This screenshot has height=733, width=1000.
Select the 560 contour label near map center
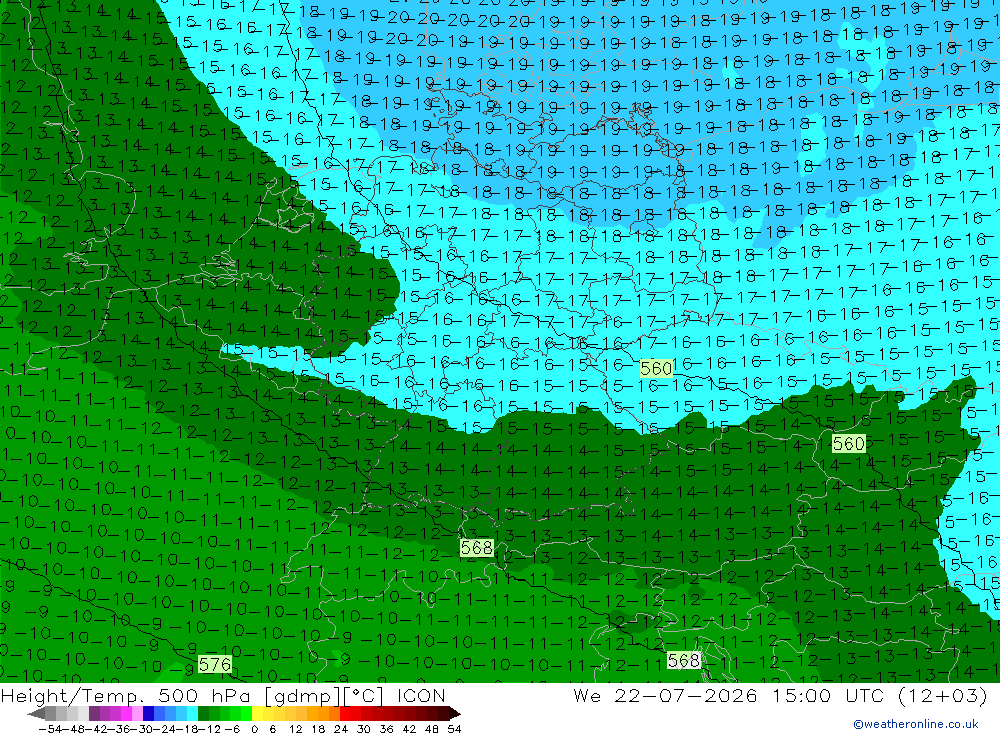click(656, 368)
